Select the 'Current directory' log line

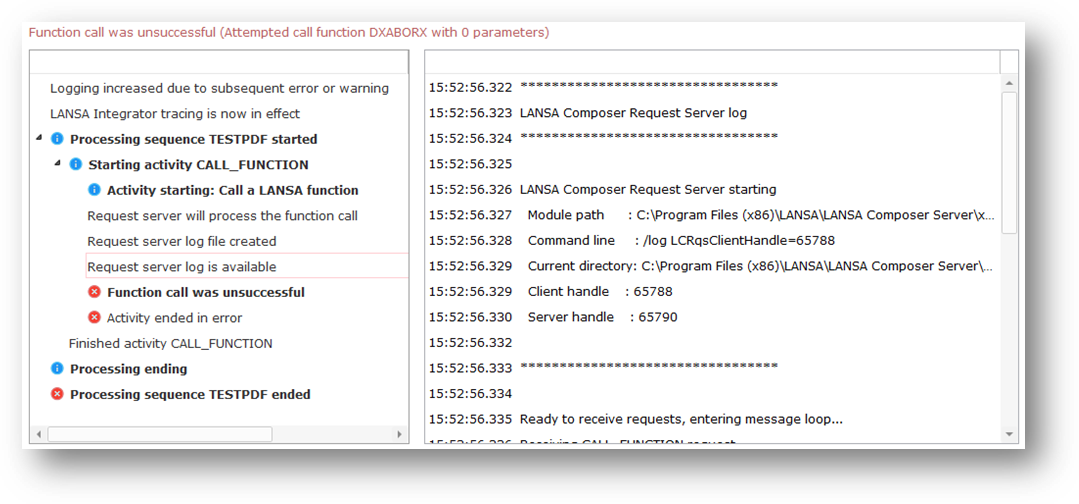pos(712,266)
